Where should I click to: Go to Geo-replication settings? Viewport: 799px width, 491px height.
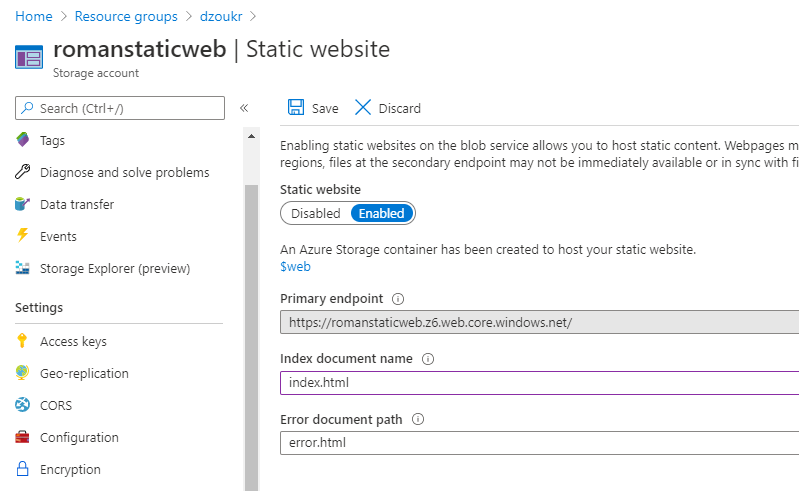point(84,373)
